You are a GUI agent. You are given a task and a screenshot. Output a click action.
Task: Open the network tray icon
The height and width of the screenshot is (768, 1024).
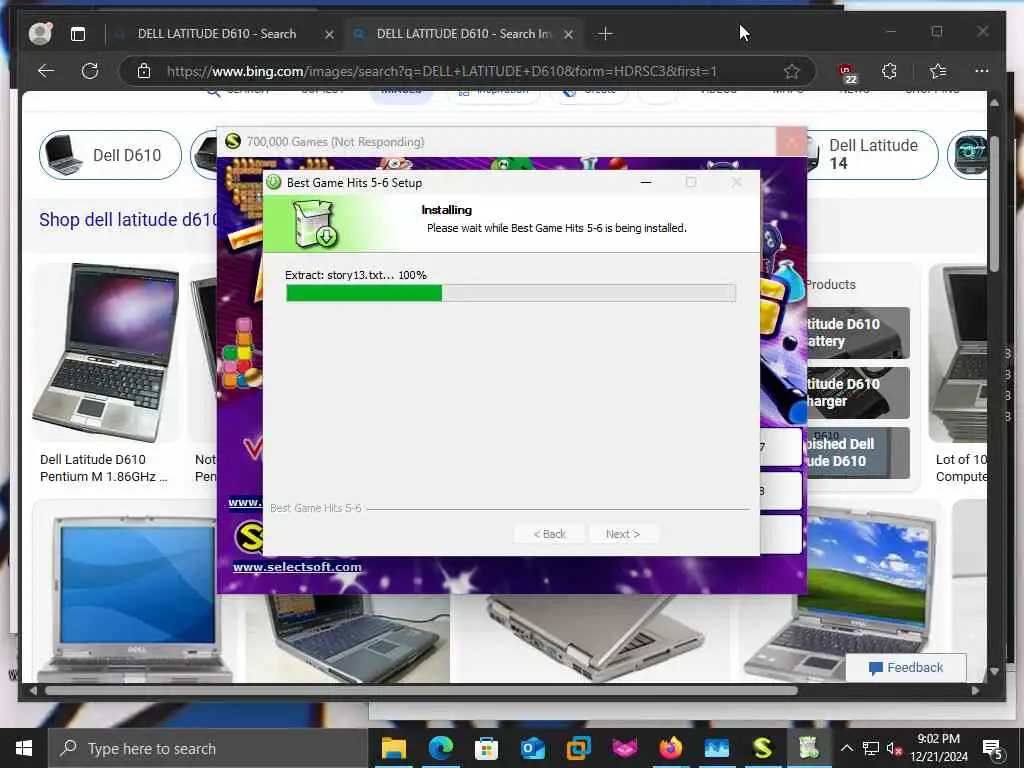click(871, 748)
